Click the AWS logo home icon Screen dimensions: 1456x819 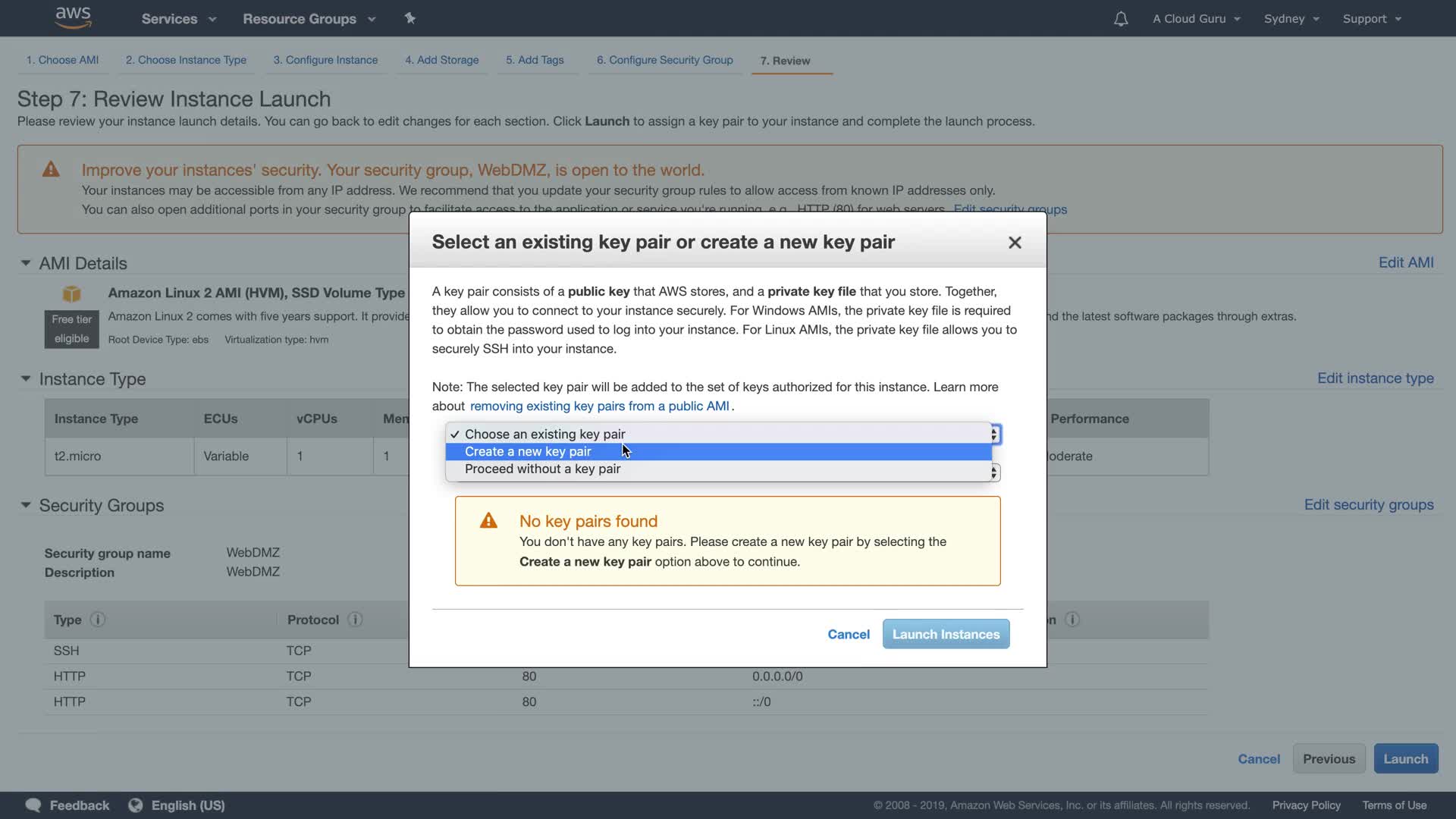coord(73,17)
